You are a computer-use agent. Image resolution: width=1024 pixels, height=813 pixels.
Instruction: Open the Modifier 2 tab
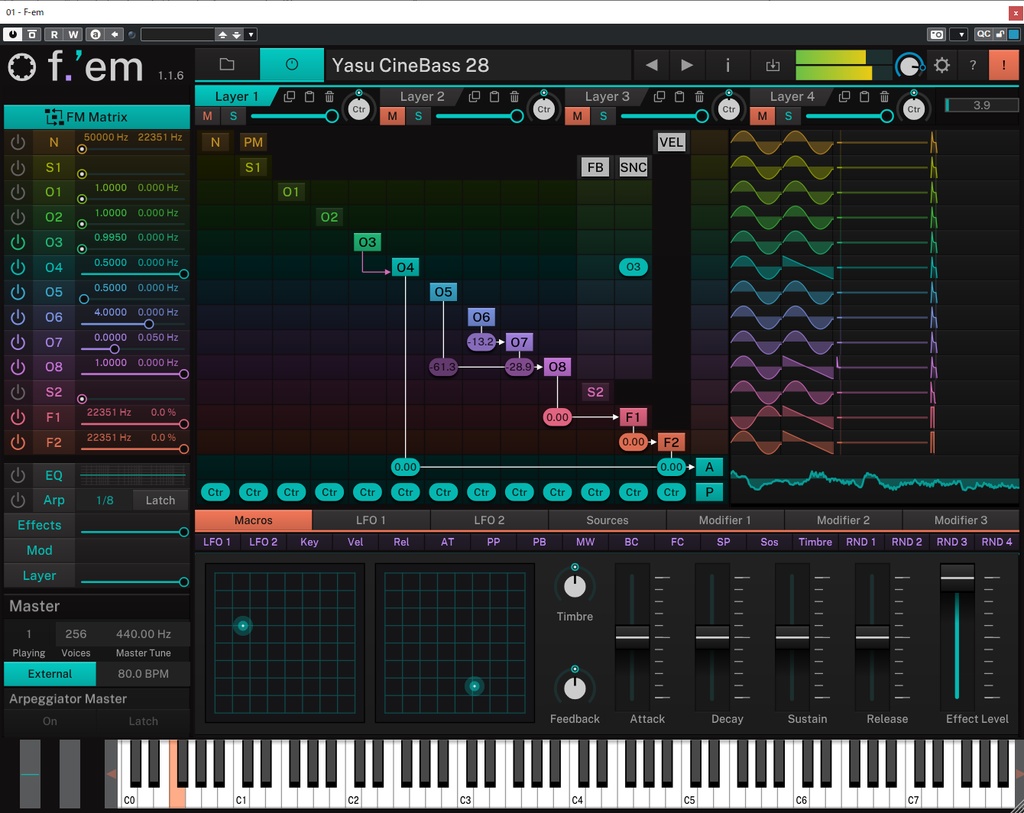pos(843,520)
